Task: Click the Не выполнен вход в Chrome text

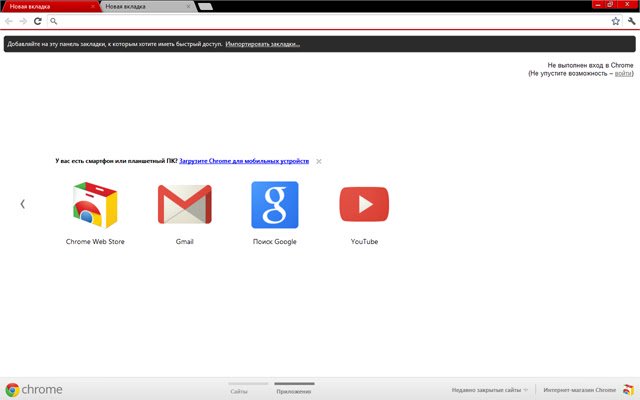Action: (x=590, y=65)
